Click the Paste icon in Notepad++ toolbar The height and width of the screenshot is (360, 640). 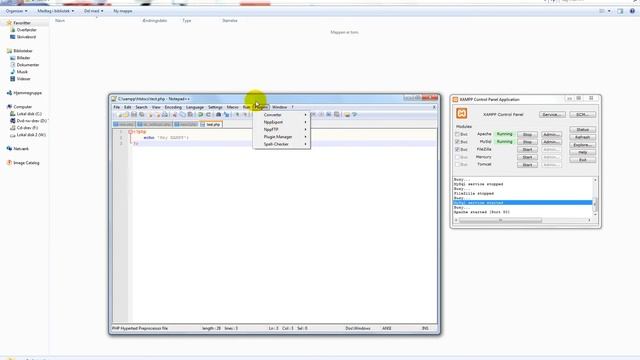tap(190, 115)
